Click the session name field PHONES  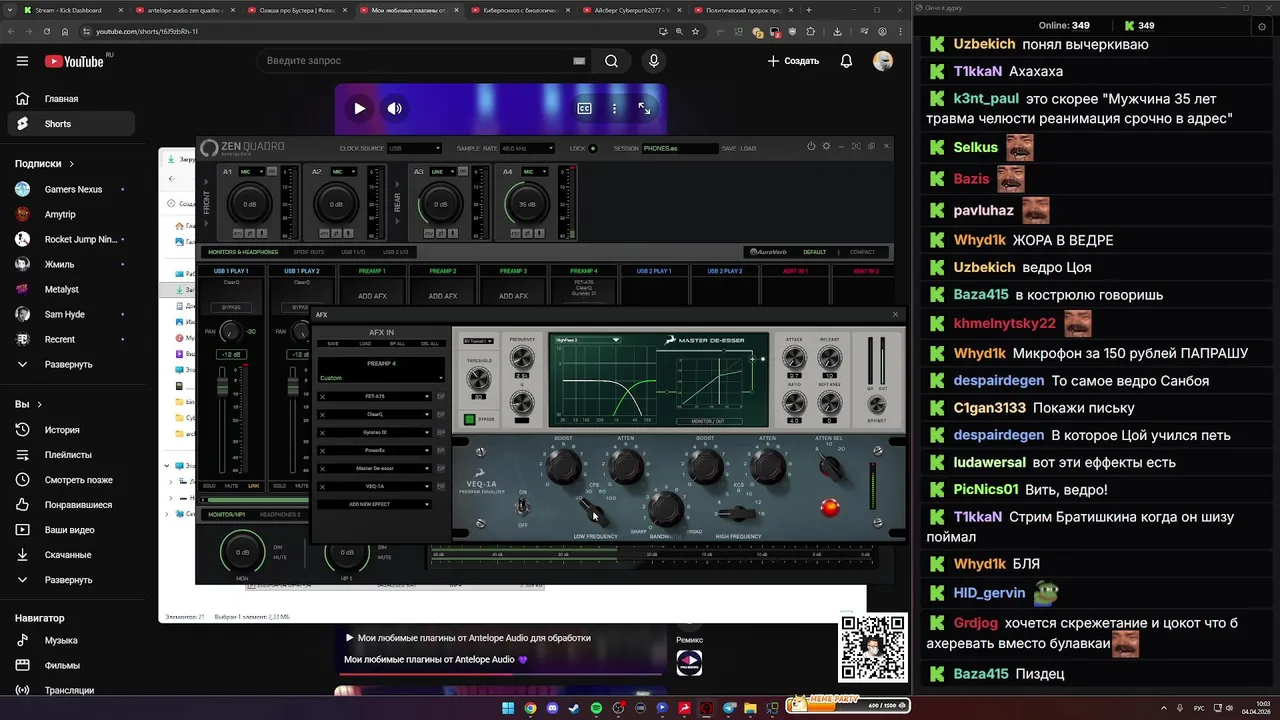[679, 148]
